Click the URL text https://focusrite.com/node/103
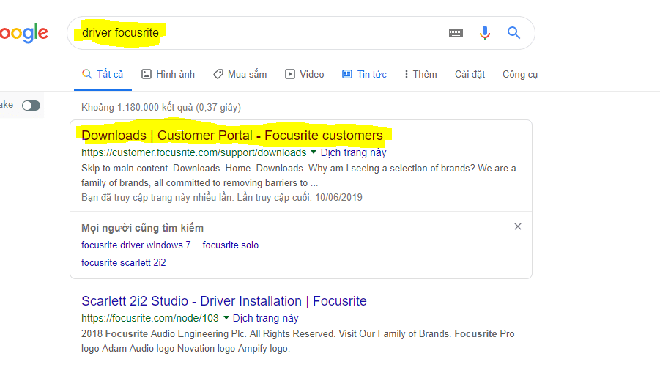 coord(150,318)
